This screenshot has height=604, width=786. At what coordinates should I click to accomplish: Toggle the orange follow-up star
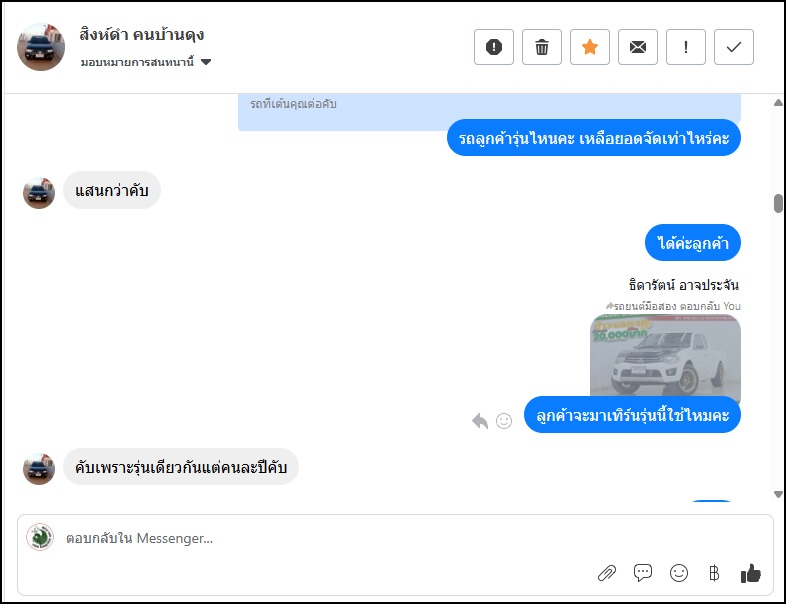[x=590, y=47]
